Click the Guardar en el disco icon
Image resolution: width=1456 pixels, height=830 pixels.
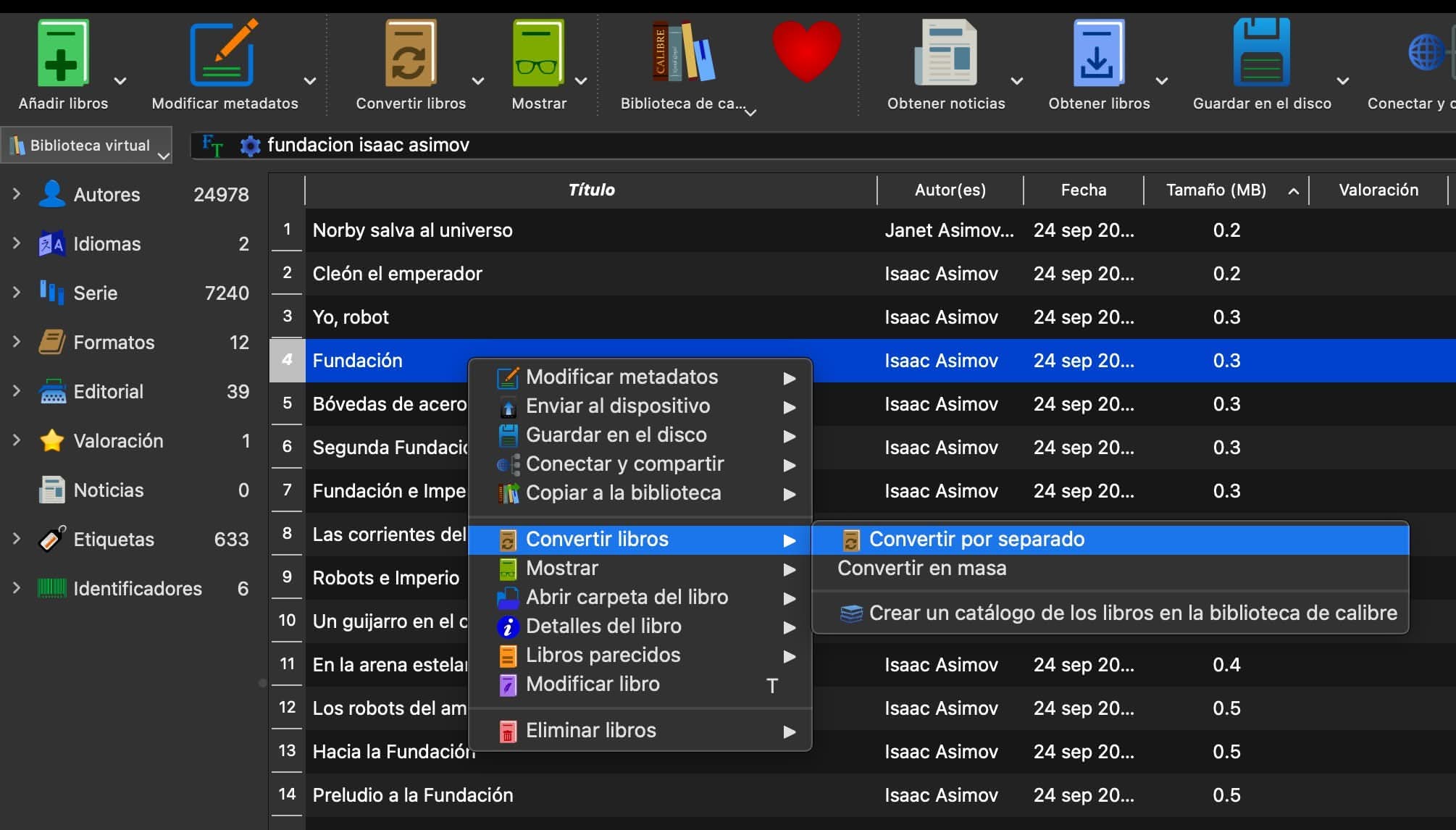click(1261, 54)
